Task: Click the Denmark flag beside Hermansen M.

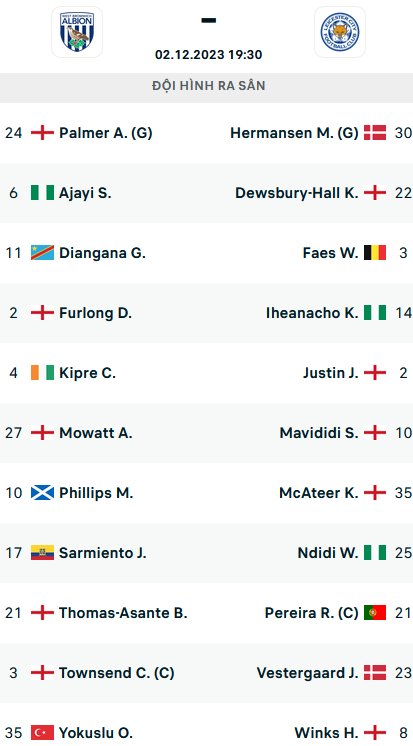Action: tap(375, 133)
